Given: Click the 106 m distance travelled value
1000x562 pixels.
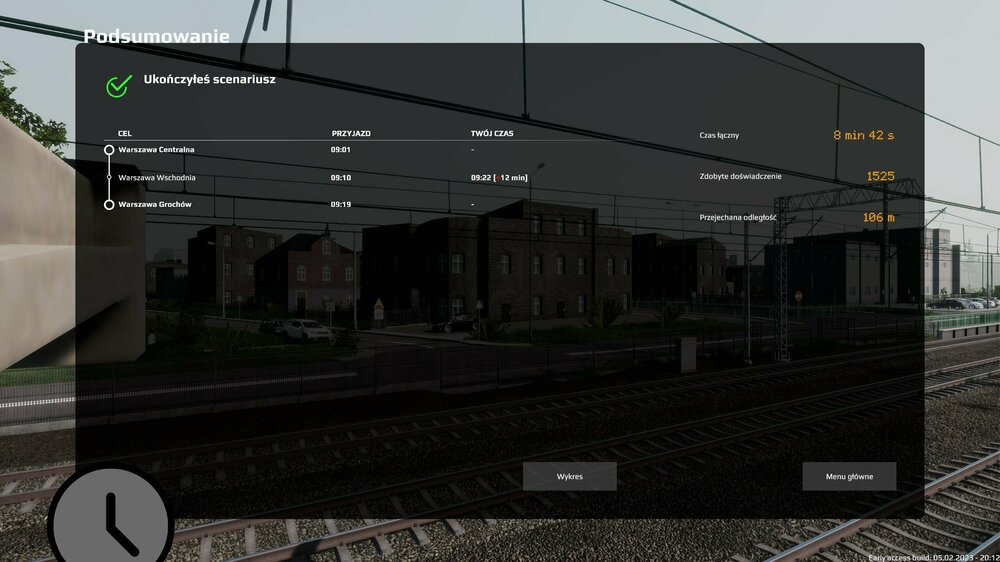Looking at the screenshot, I should (x=878, y=217).
